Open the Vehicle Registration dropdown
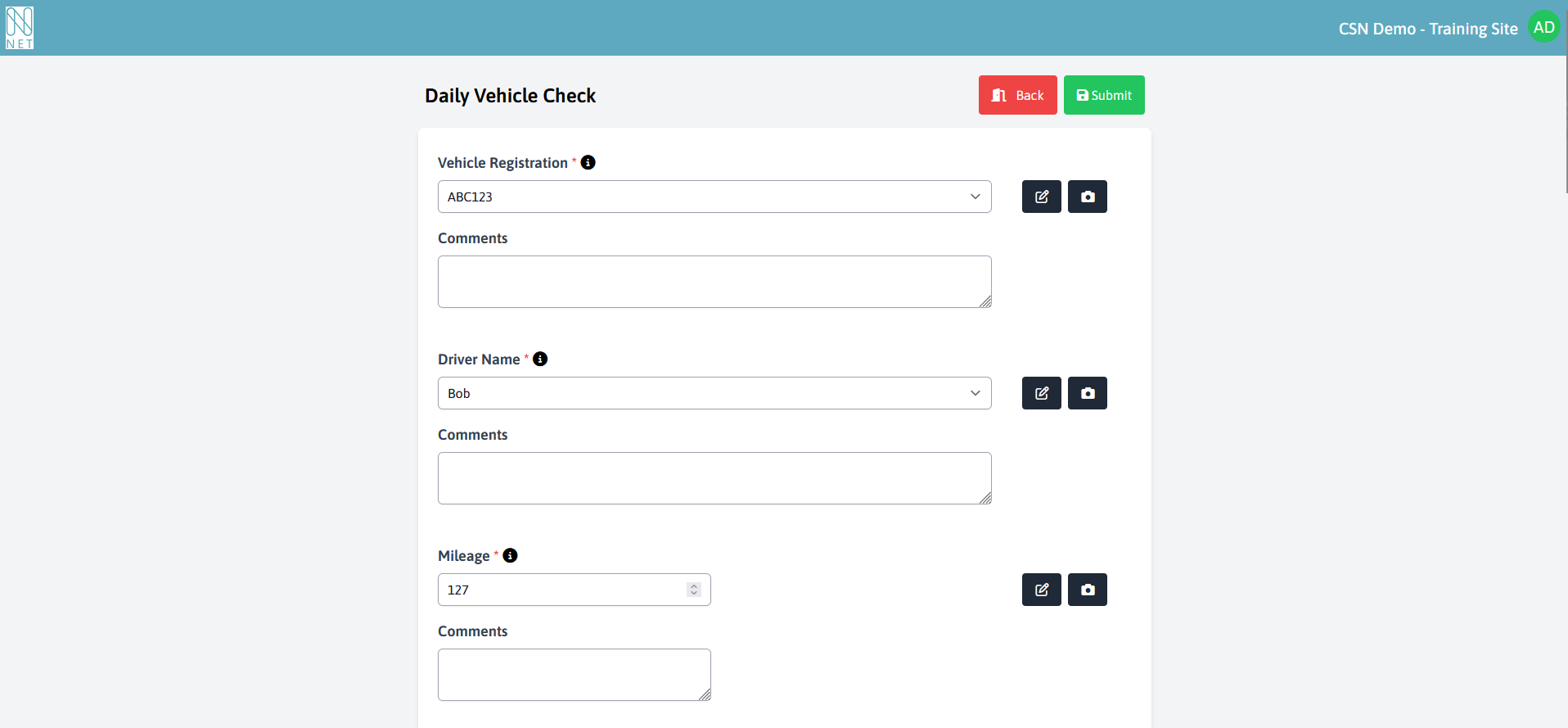 click(x=714, y=197)
